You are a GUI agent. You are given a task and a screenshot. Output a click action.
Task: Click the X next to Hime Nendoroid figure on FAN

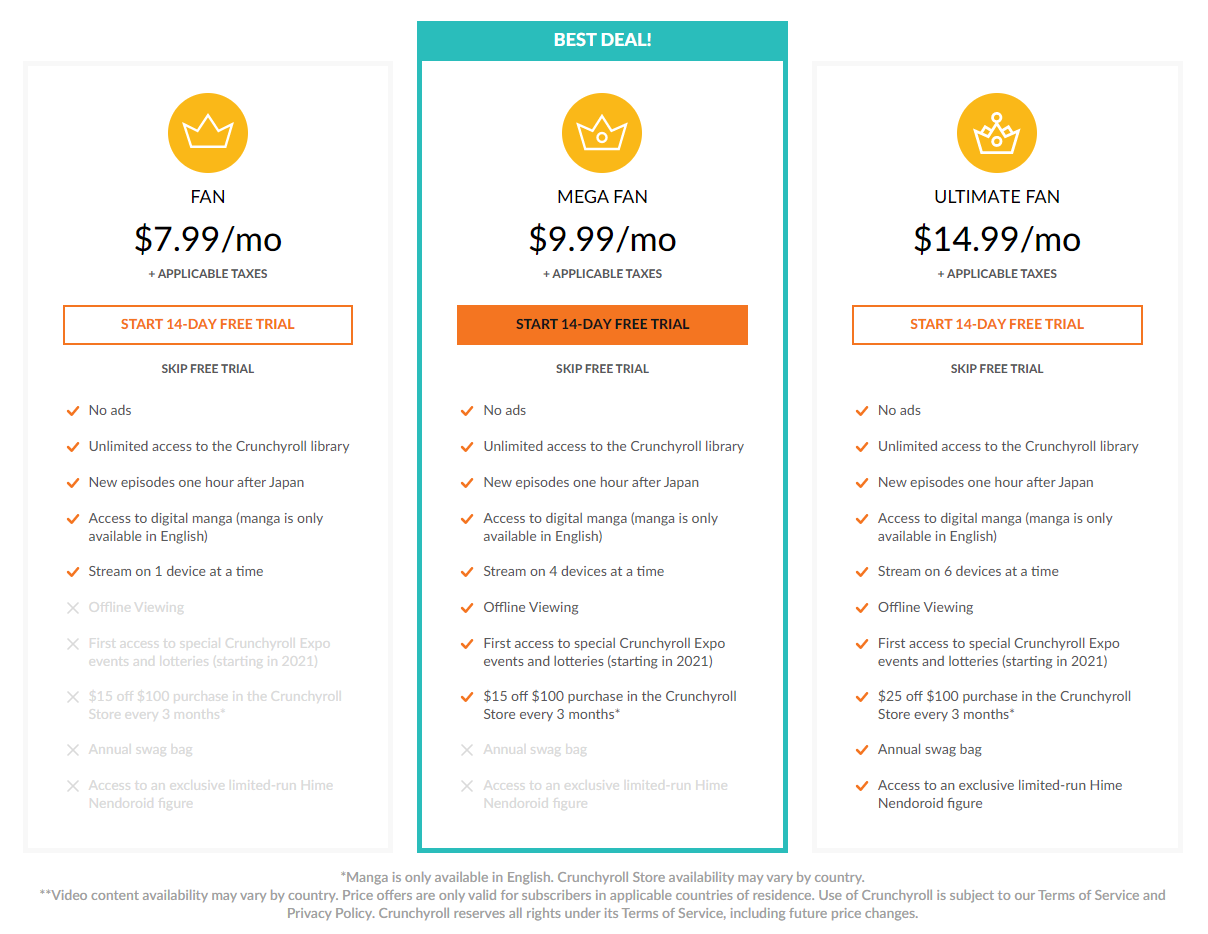[72, 785]
